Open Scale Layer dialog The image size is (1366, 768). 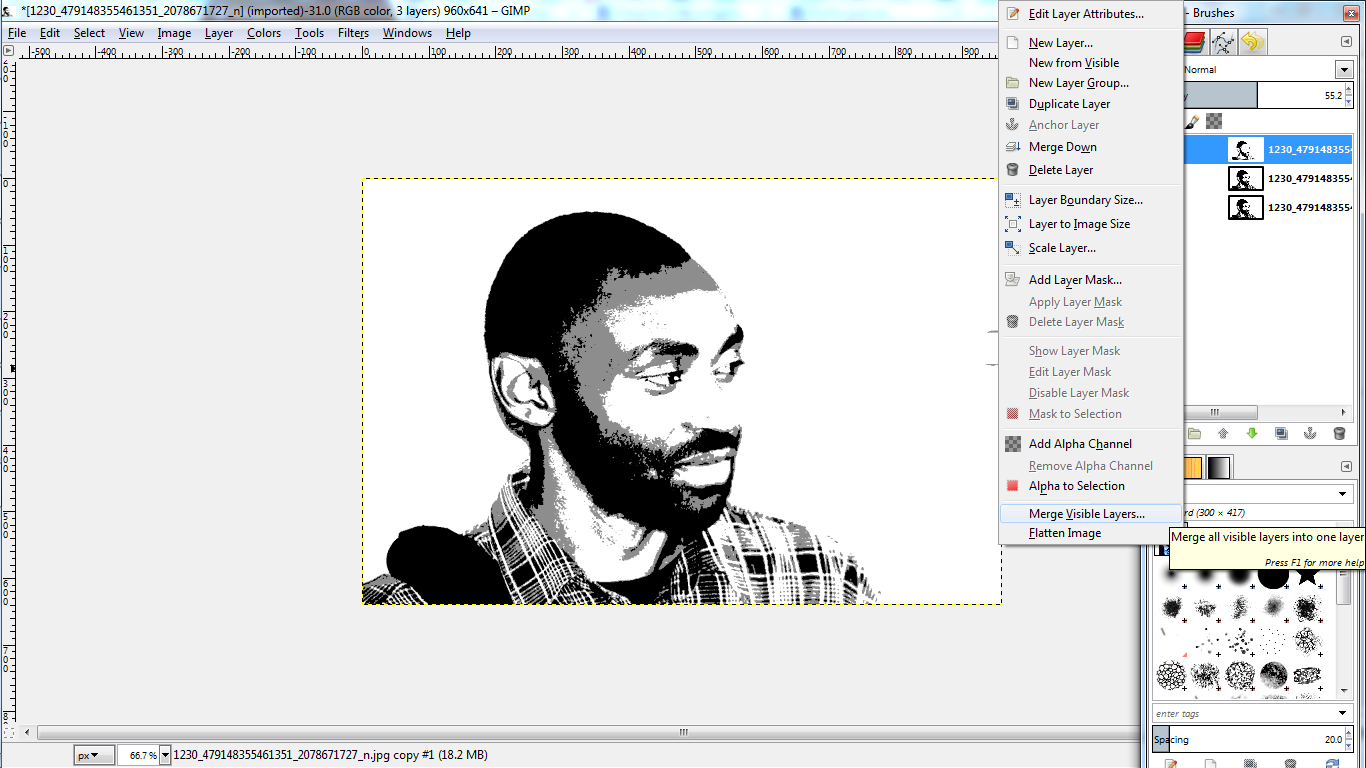point(1062,248)
